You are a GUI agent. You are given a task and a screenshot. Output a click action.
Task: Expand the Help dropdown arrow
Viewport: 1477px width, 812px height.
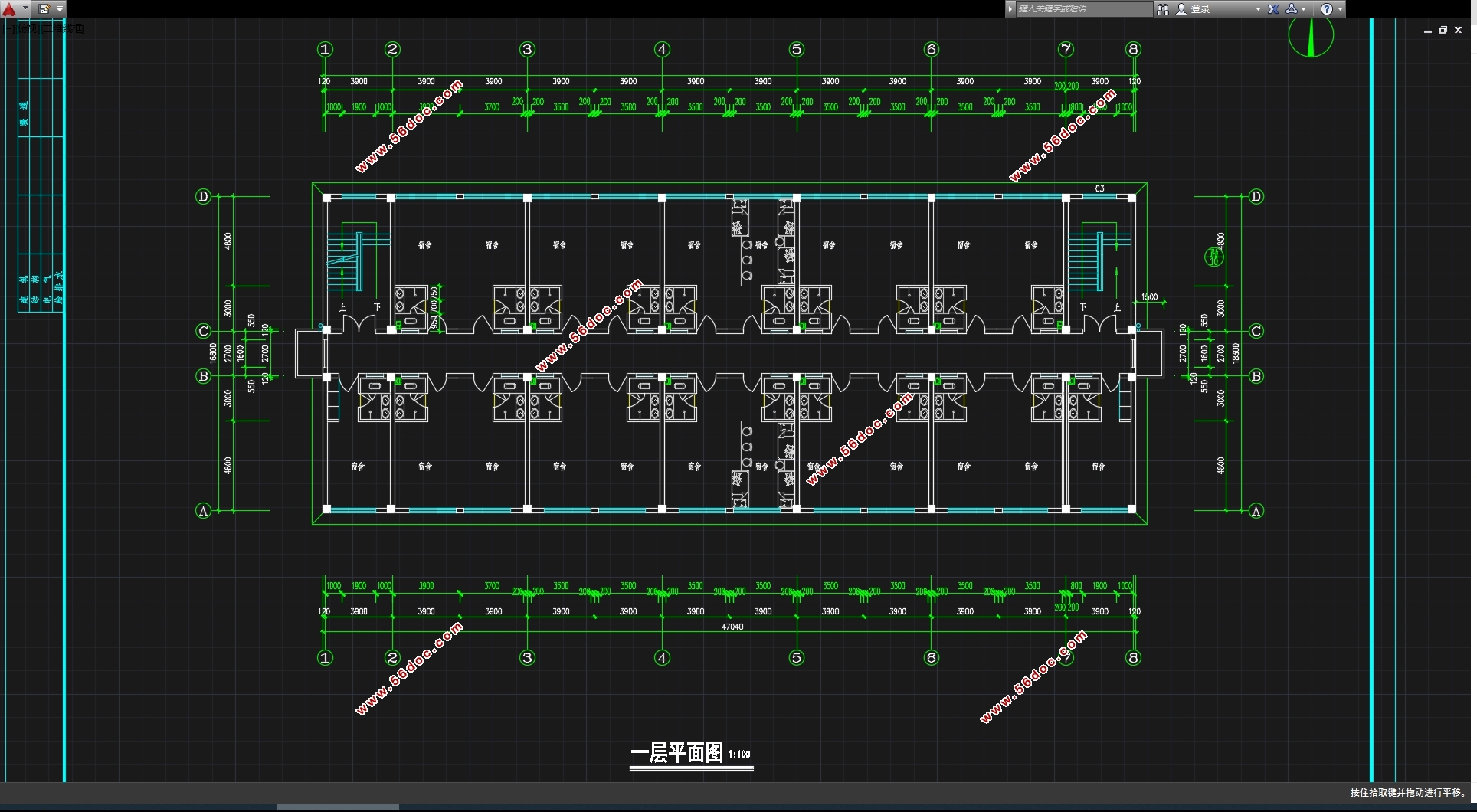[1340, 9]
